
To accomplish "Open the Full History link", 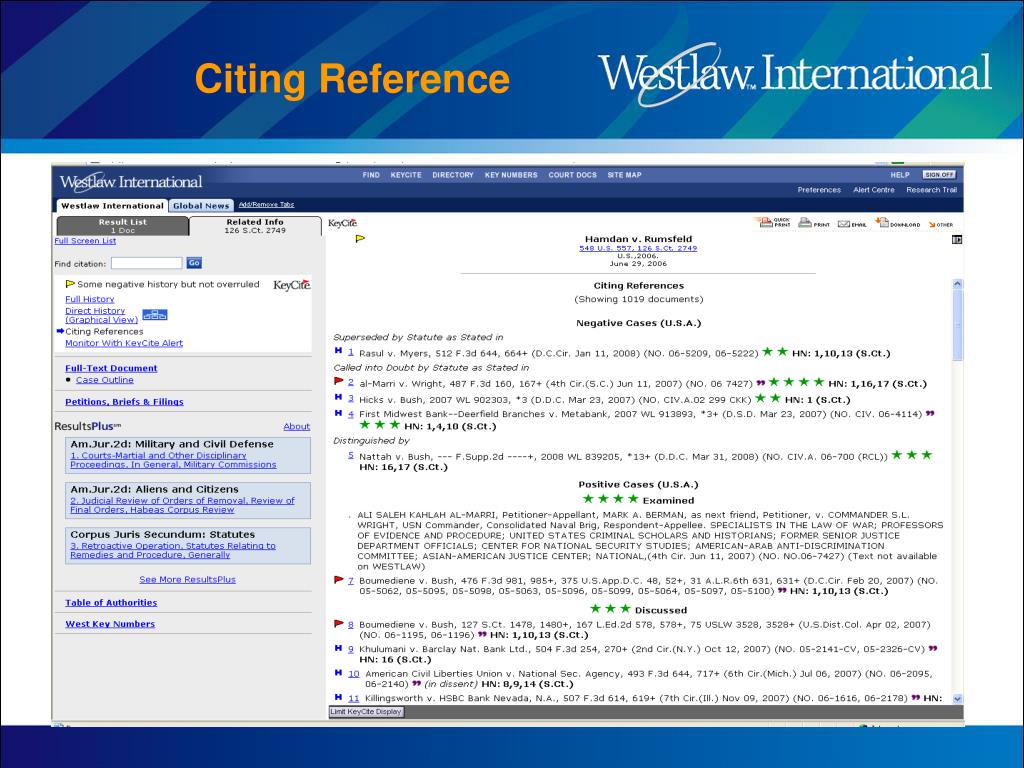I will tap(90, 299).
